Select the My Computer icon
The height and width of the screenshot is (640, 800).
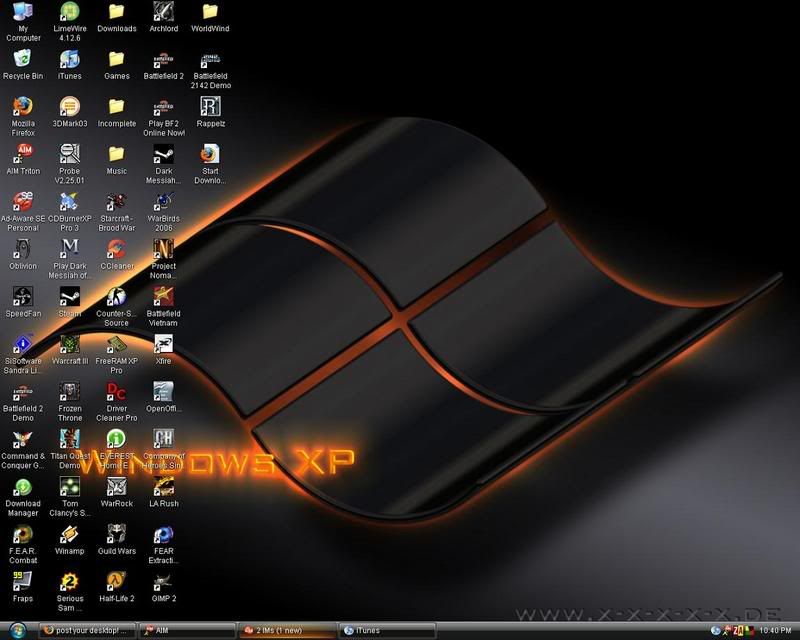[23, 13]
